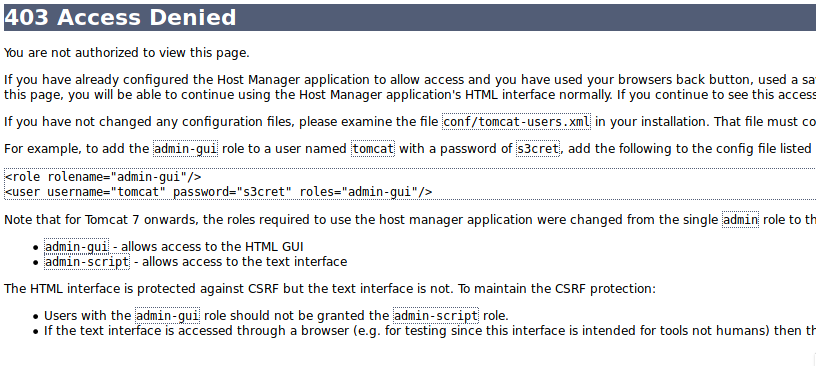The image size is (816, 366).
Task: Click the 403 Access Denied heading
Action: pyautogui.click(x=120, y=17)
